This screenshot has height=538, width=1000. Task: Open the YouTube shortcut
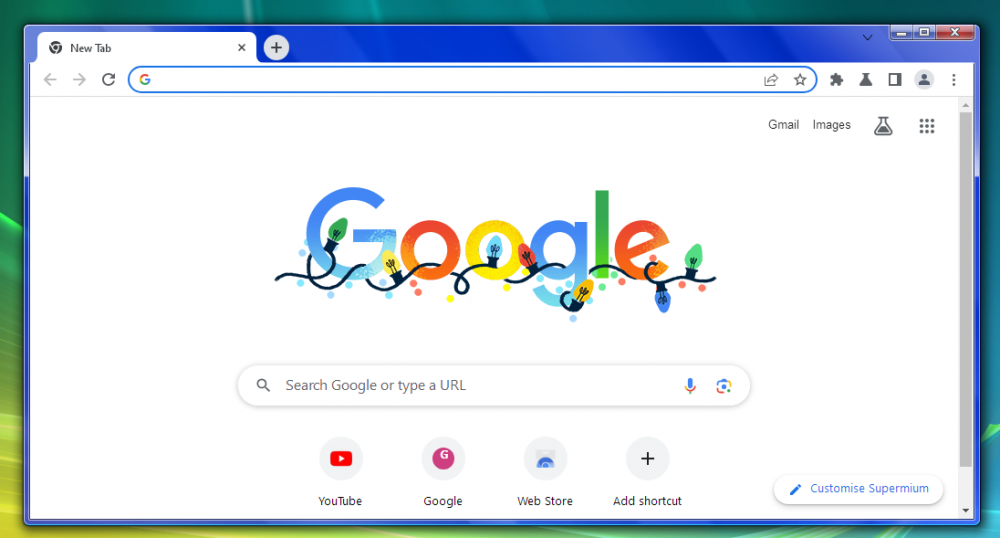341,472
